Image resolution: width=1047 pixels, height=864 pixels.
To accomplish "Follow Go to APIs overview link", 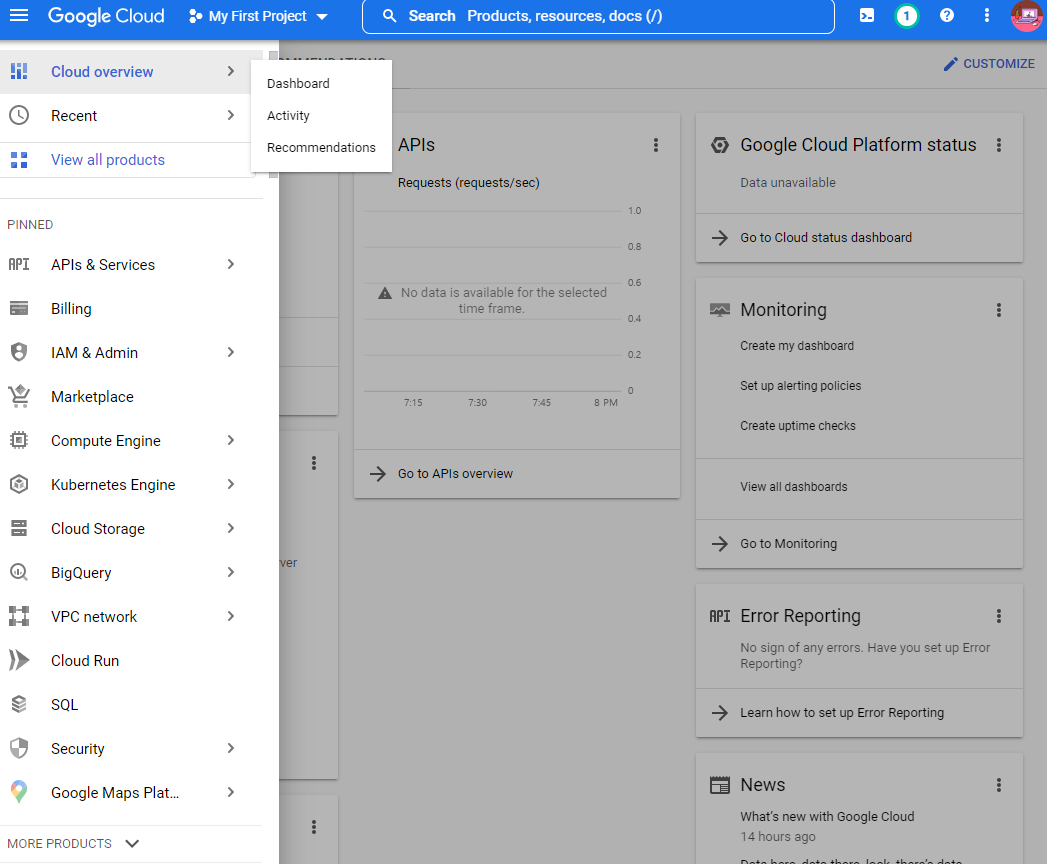I will coord(455,473).
